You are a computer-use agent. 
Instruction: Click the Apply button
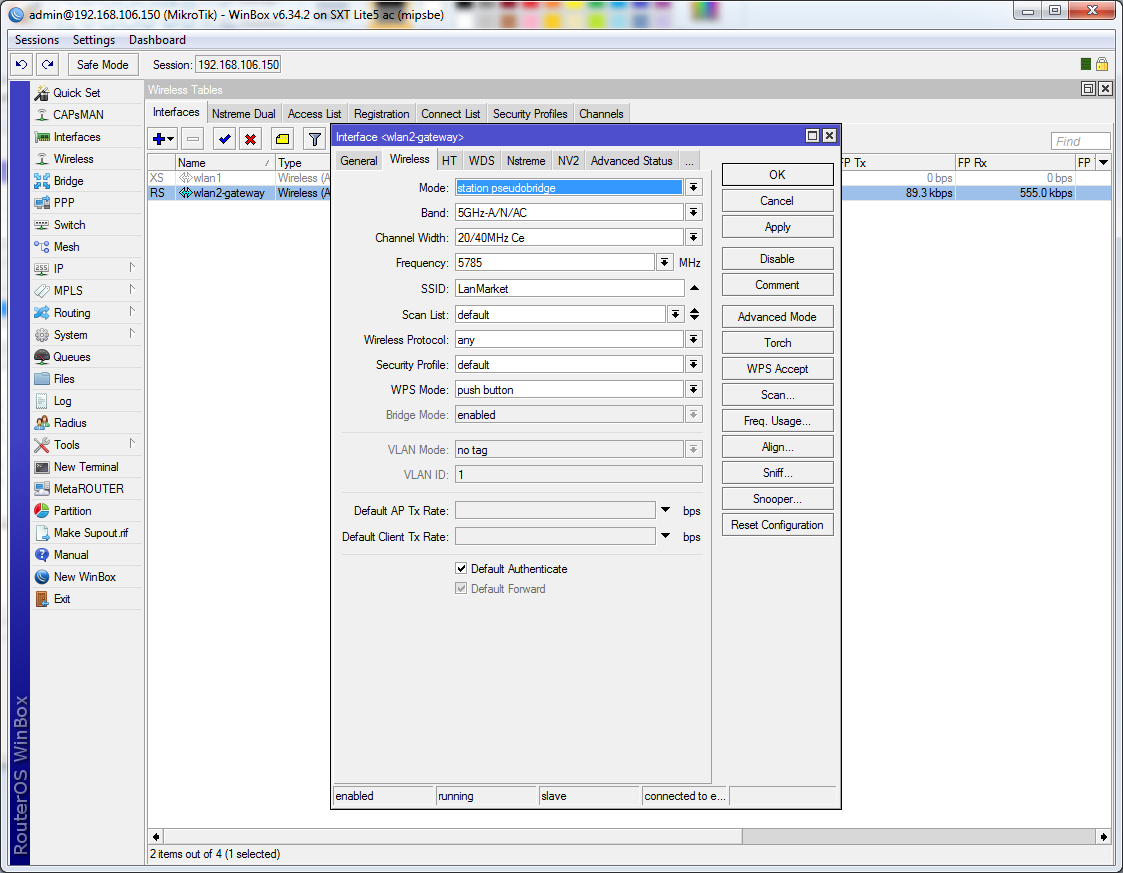tap(777, 227)
